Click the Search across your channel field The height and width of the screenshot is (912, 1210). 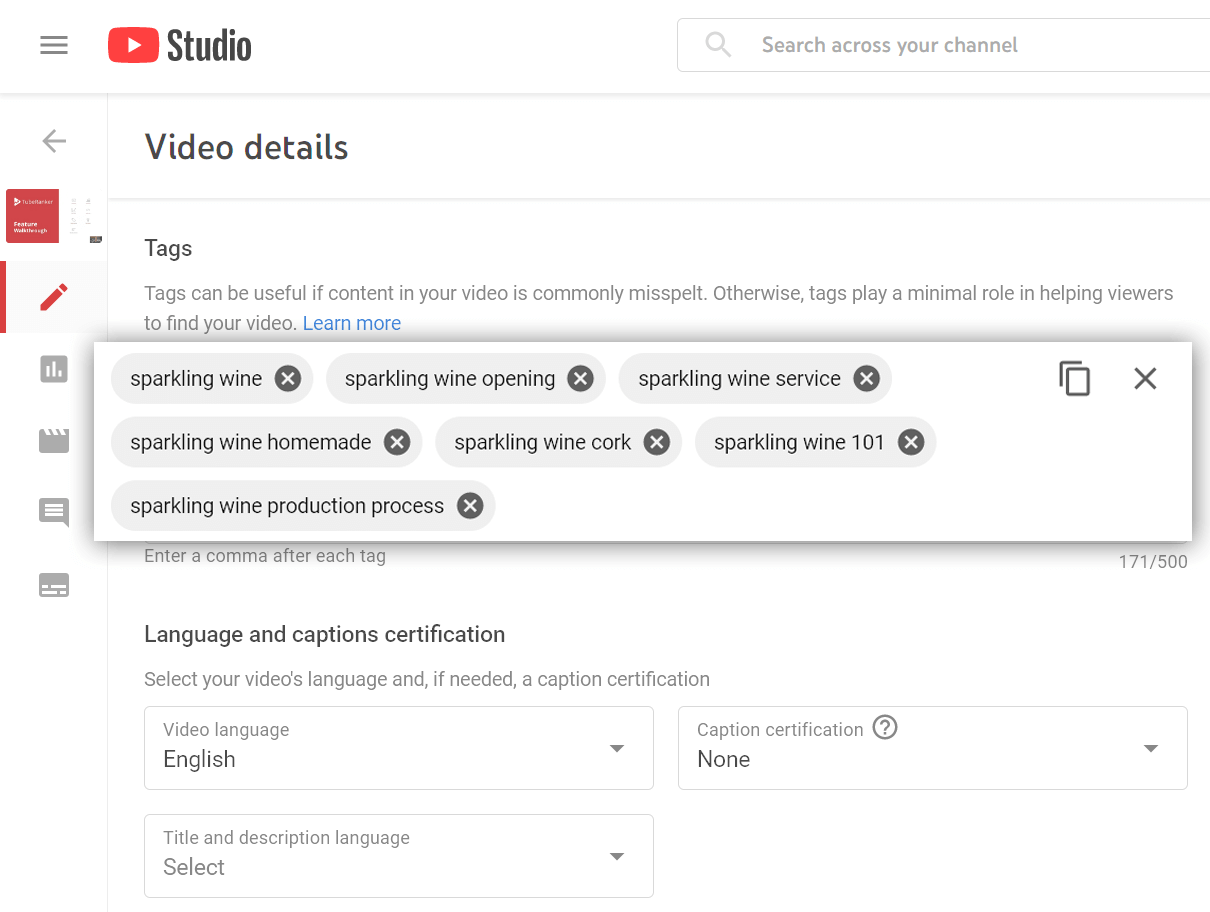[960, 45]
